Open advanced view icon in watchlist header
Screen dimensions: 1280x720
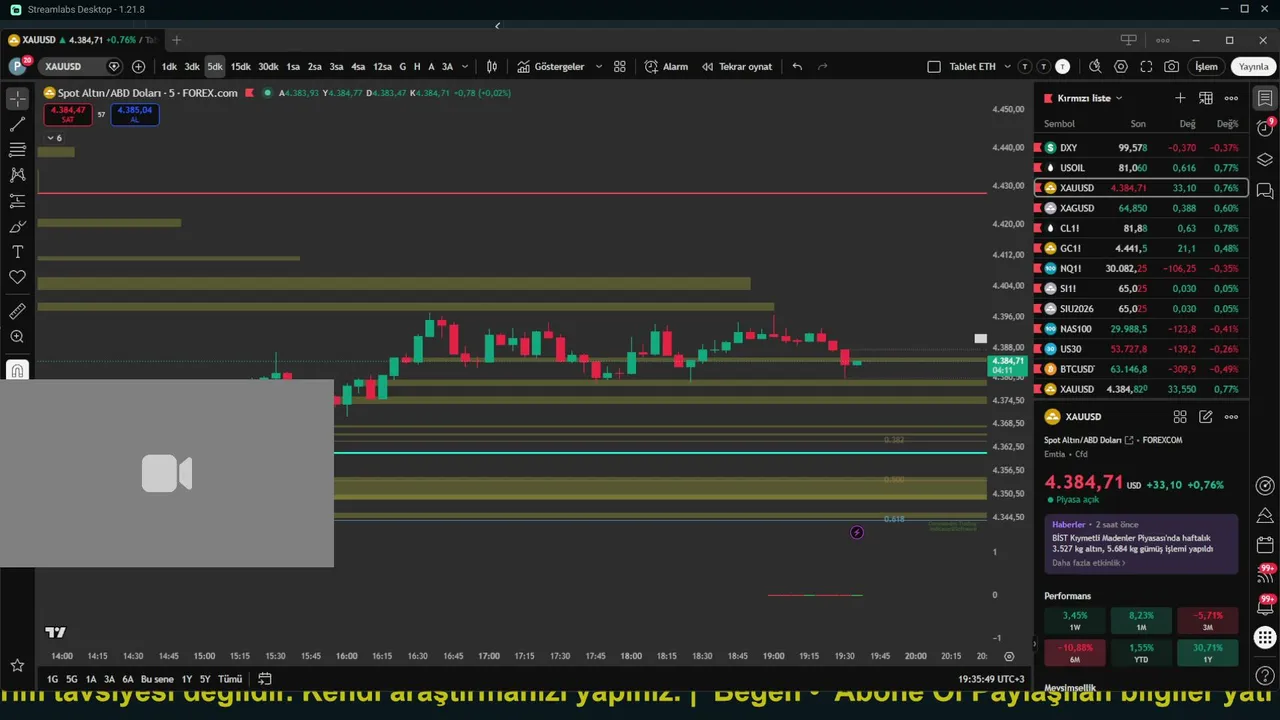coord(1206,98)
